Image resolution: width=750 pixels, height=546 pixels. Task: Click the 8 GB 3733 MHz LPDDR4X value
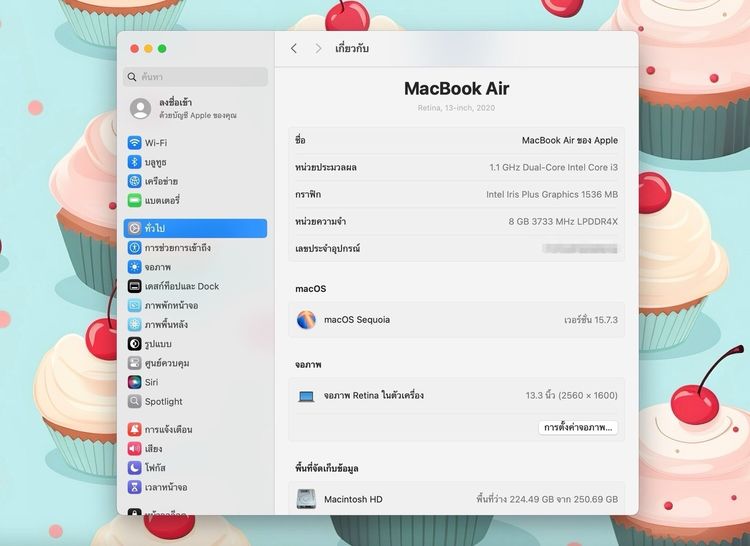[x=563, y=221]
